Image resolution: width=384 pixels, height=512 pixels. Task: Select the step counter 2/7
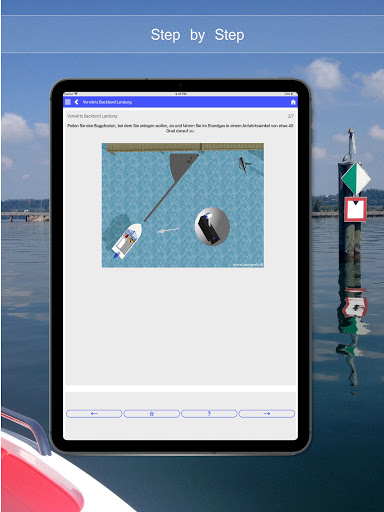(291, 116)
